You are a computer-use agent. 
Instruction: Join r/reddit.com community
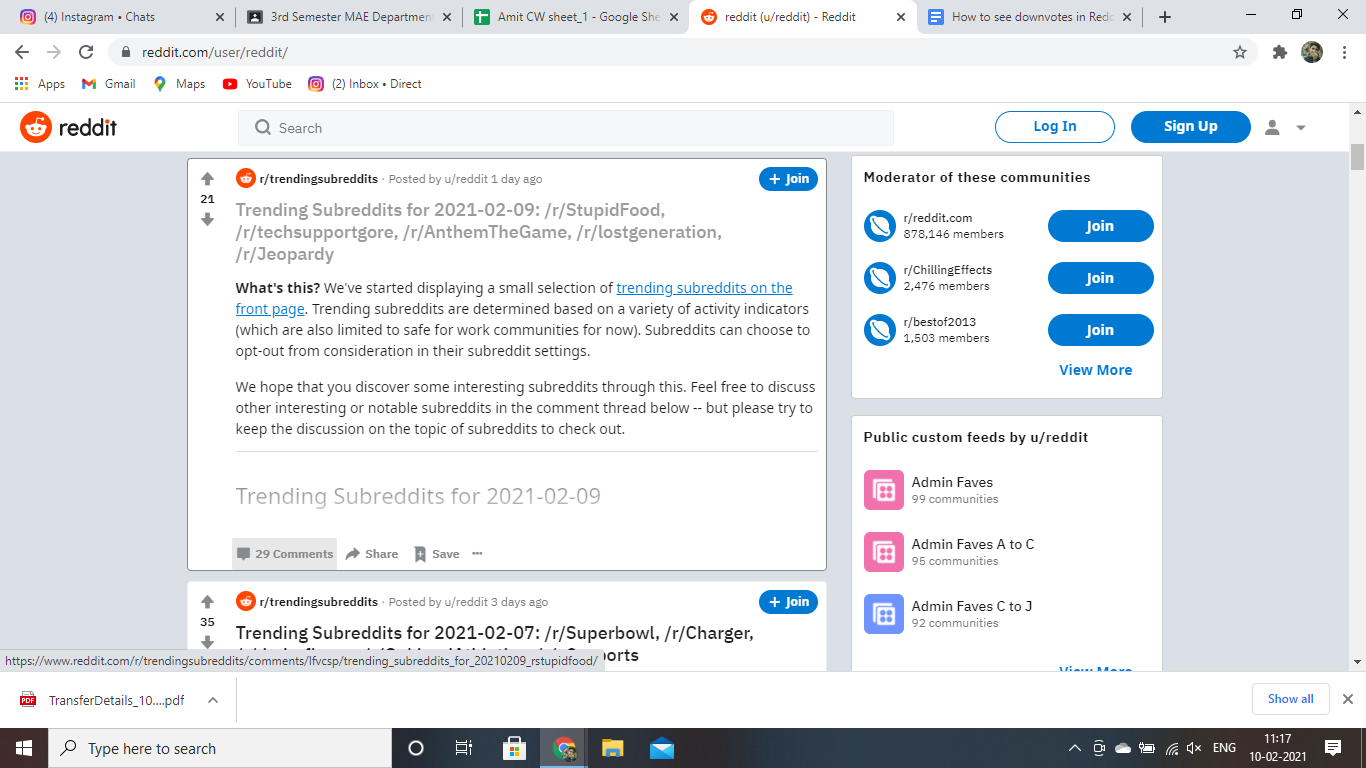pos(1100,226)
